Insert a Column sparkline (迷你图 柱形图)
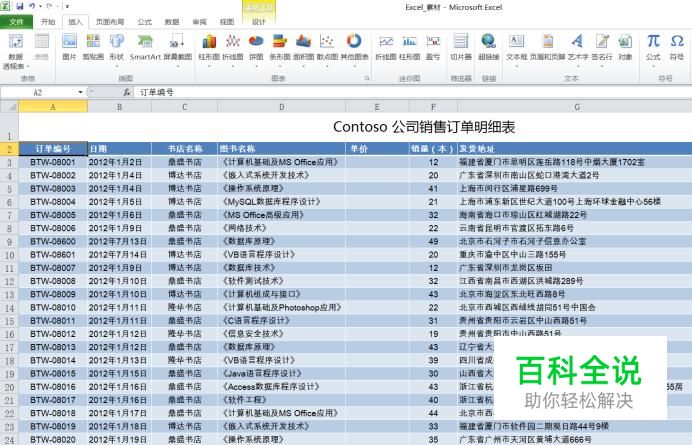Viewport: 692px width, 445px height. [410, 47]
